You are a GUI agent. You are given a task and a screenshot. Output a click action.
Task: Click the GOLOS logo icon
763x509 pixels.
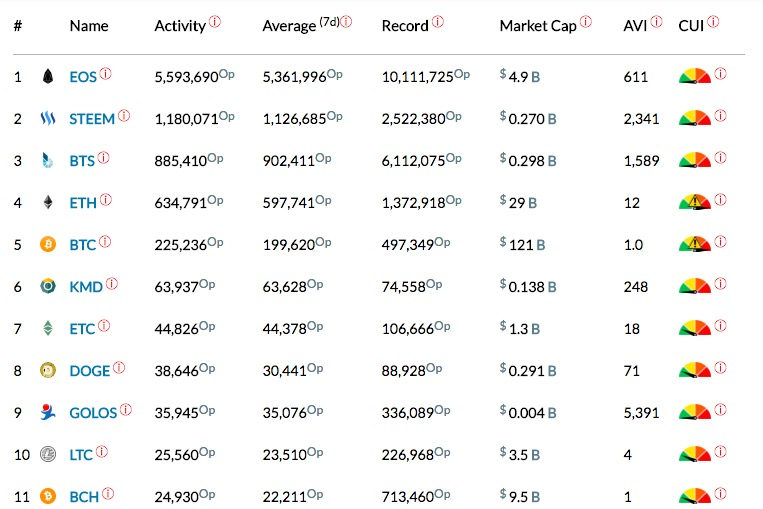[48, 412]
